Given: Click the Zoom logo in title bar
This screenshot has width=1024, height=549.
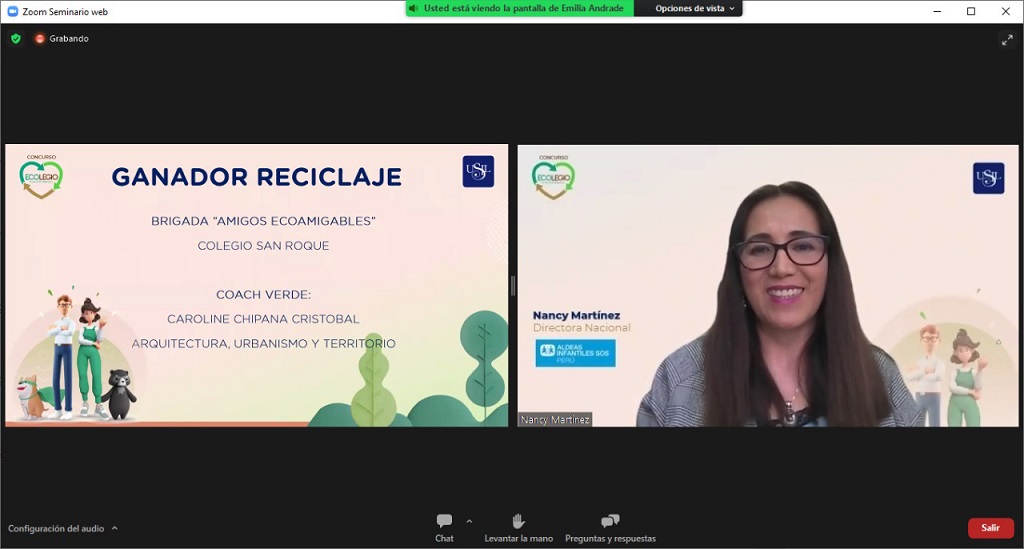Looking at the screenshot, I should (12, 11).
